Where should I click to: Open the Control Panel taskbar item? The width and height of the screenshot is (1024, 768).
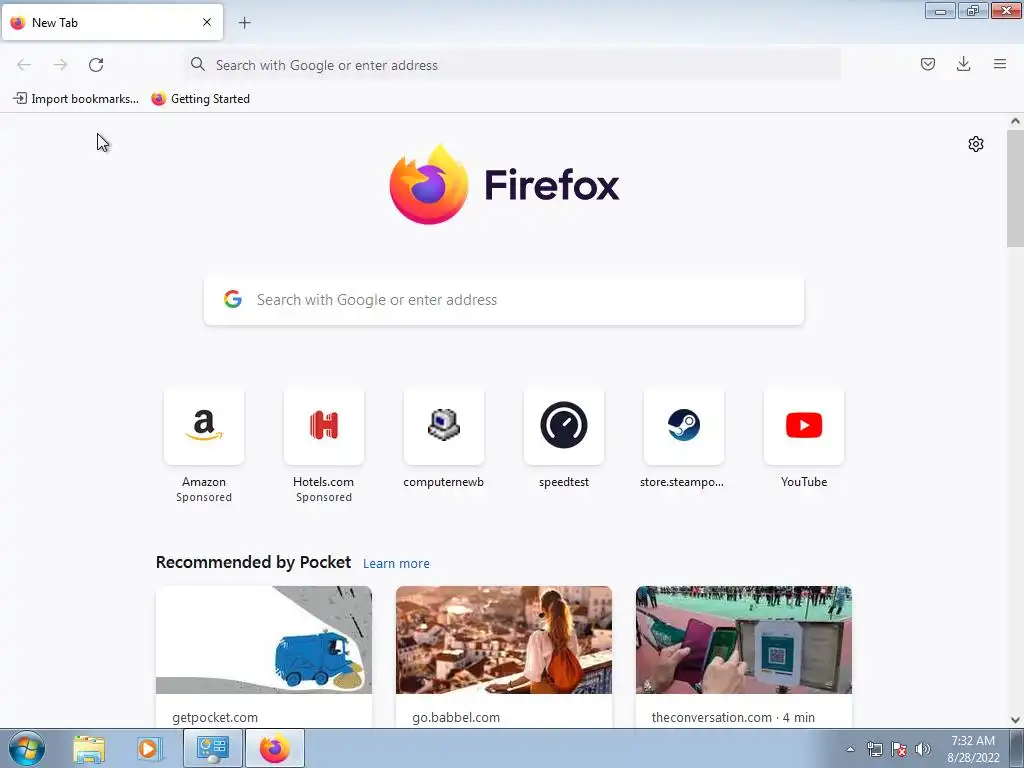click(212, 749)
